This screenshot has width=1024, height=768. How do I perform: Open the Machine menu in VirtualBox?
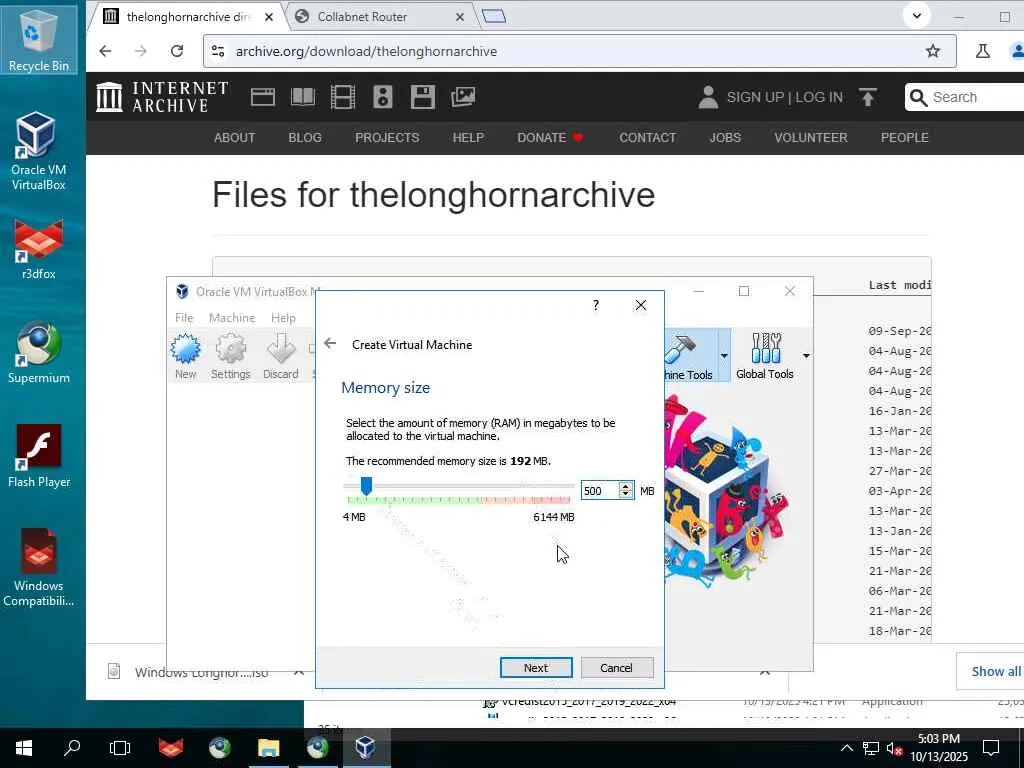click(232, 317)
